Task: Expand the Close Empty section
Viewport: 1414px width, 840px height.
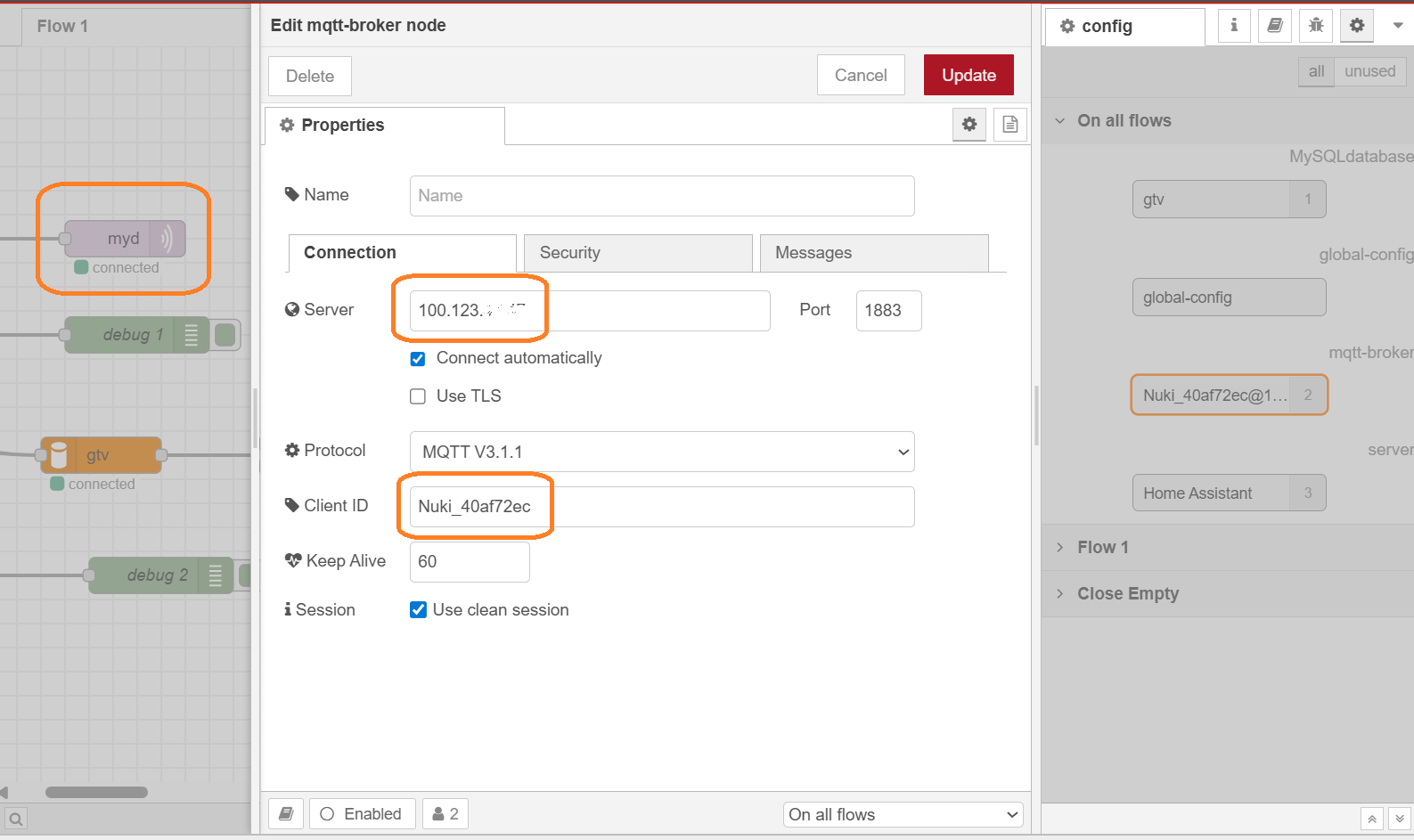Action: (x=1127, y=593)
